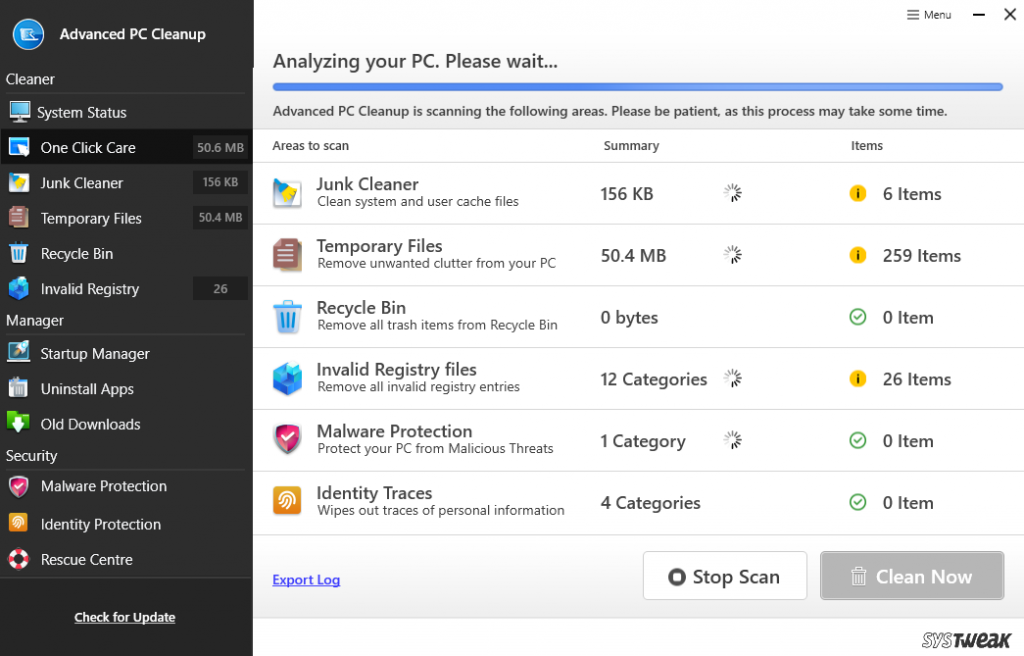
Task: Click the Malware Protection shield icon in scan list
Action: (287, 440)
